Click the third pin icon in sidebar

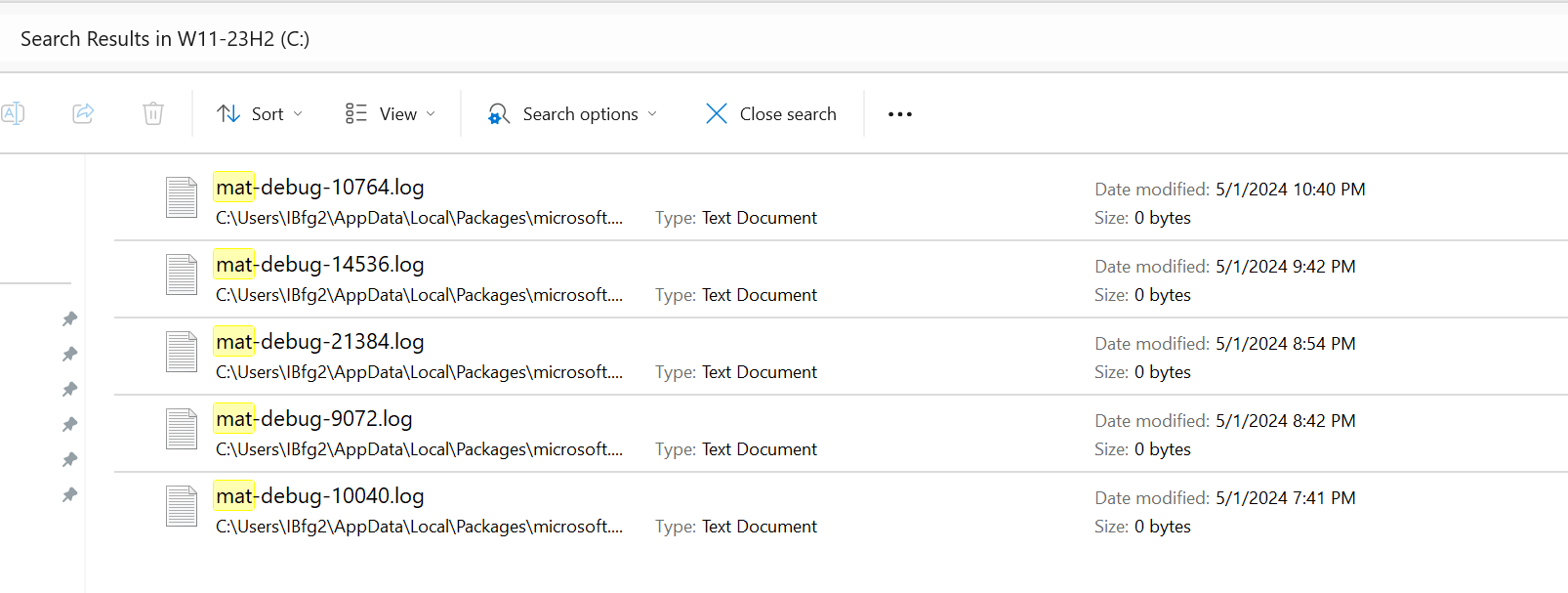[x=69, y=389]
